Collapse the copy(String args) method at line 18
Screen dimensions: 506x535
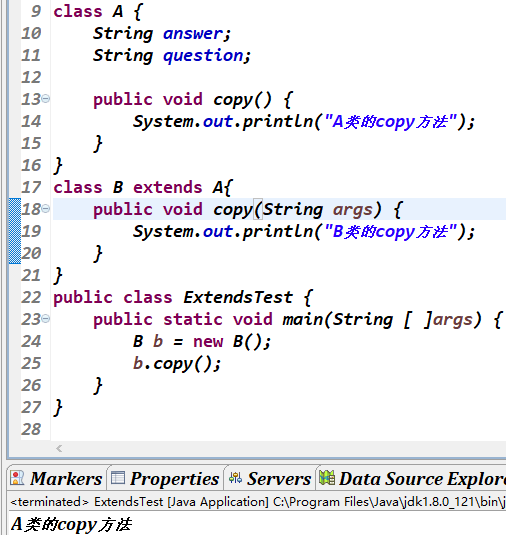pos(45,208)
